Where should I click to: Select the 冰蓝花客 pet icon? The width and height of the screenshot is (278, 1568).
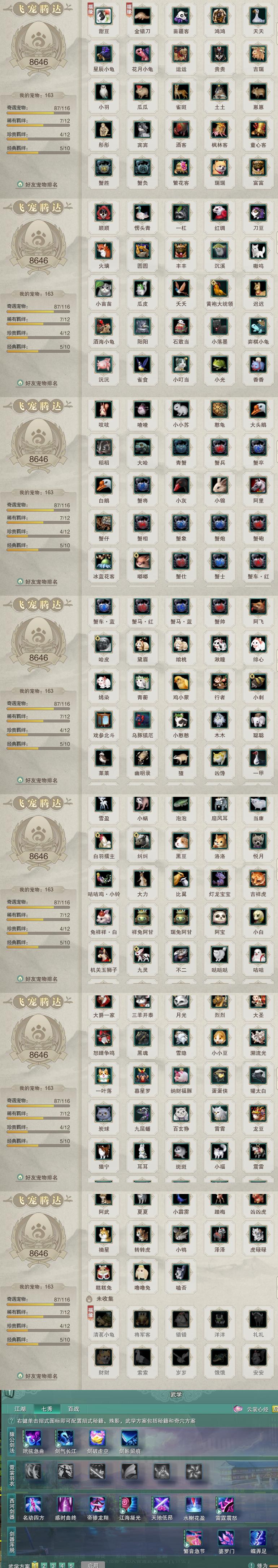103,561
